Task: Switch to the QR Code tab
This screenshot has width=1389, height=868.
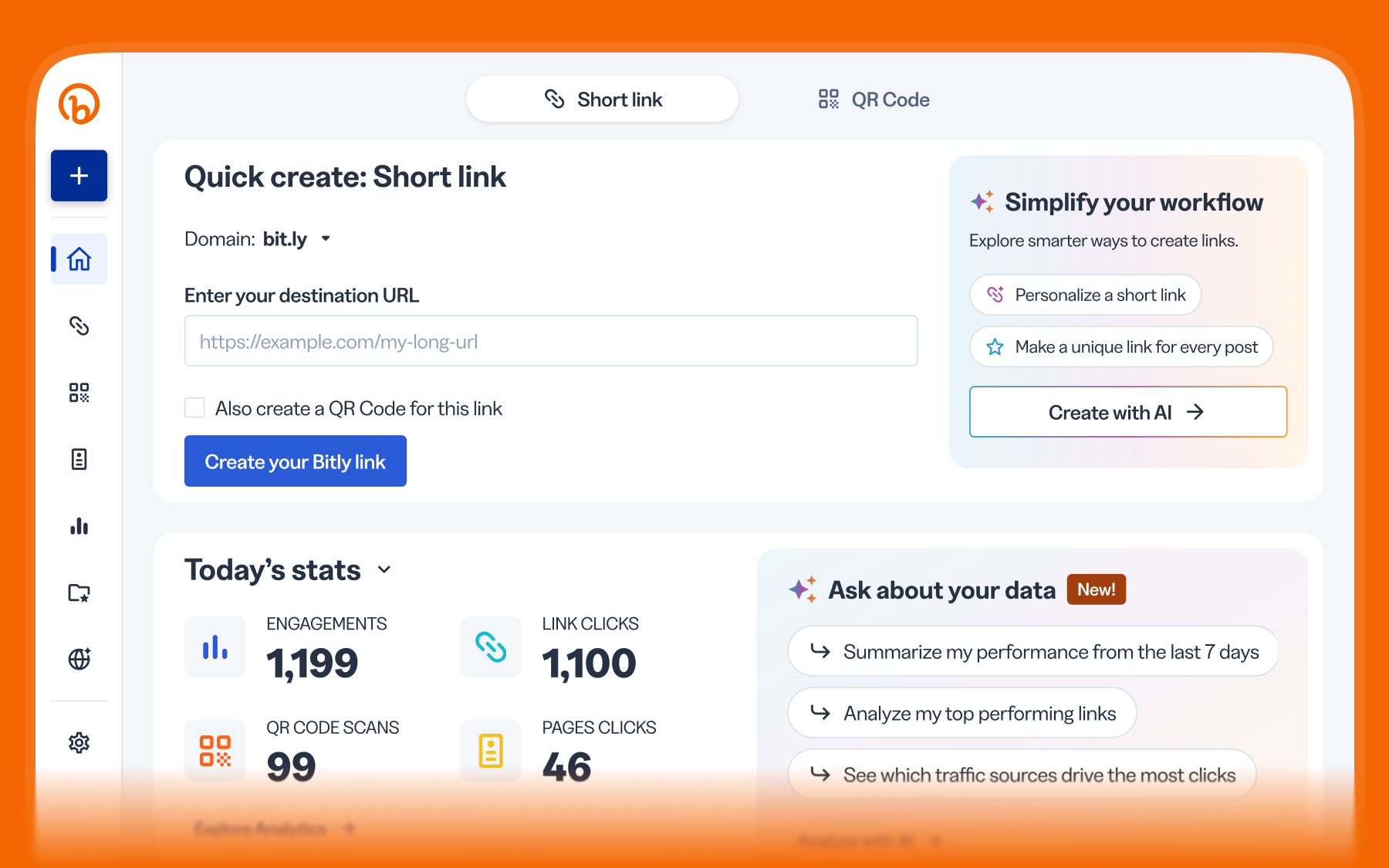Action: 874,100
